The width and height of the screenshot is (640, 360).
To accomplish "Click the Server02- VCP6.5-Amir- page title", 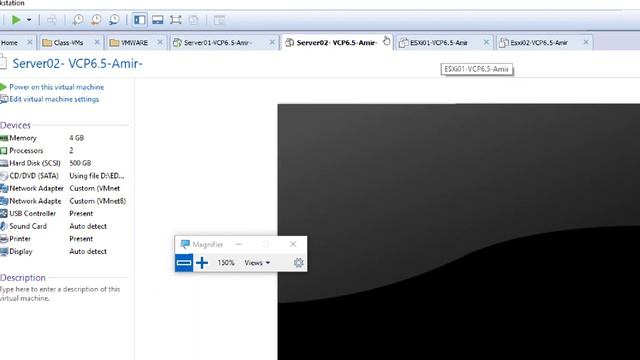I will pos(77,64).
